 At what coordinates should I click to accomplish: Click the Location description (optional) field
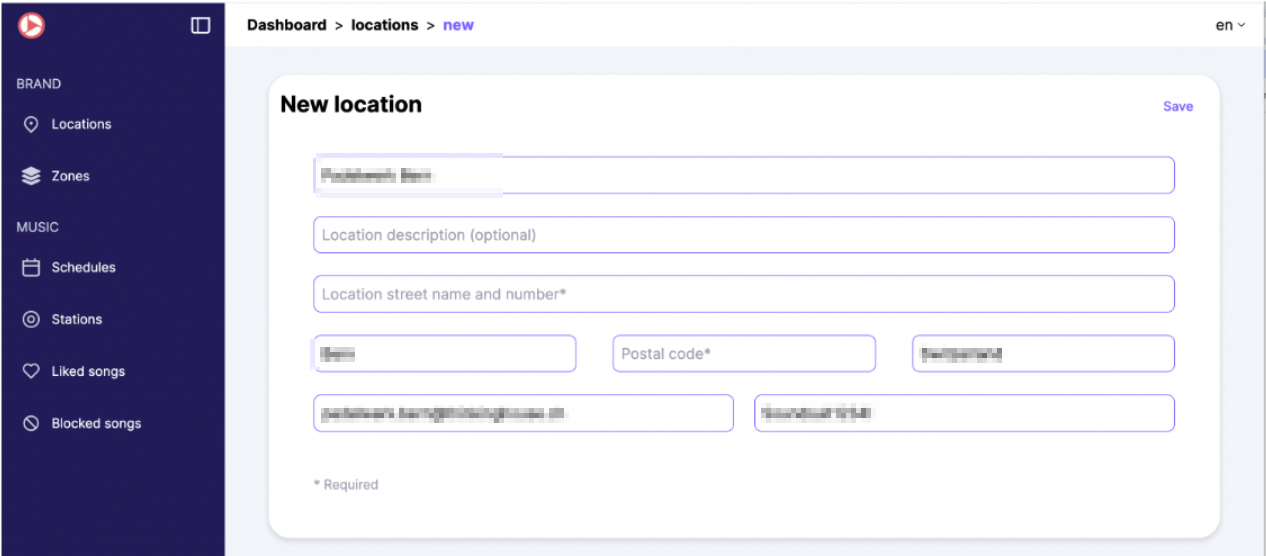tap(743, 235)
